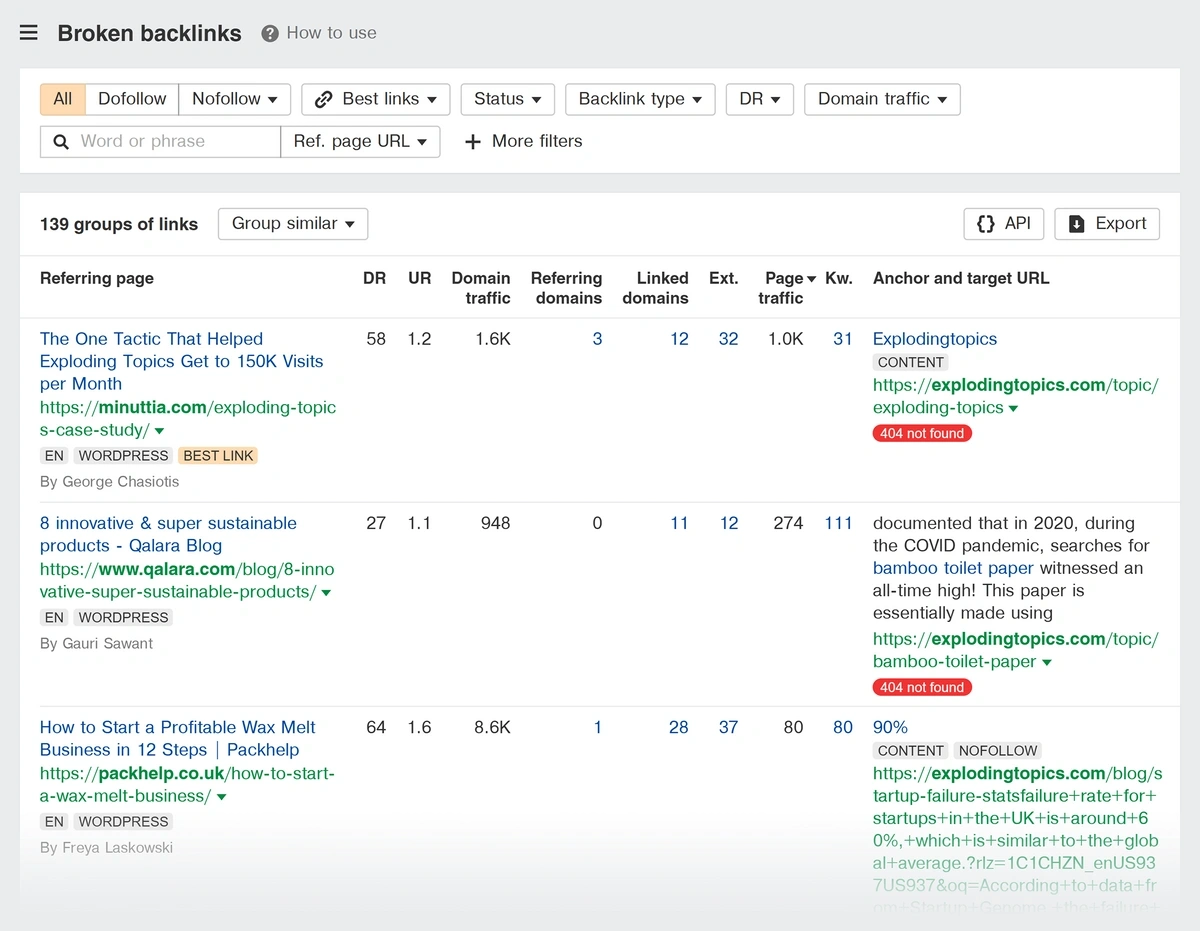Image resolution: width=1200 pixels, height=931 pixels.
Task: Click linked domains value 28
Action: [x=678, y=727]
